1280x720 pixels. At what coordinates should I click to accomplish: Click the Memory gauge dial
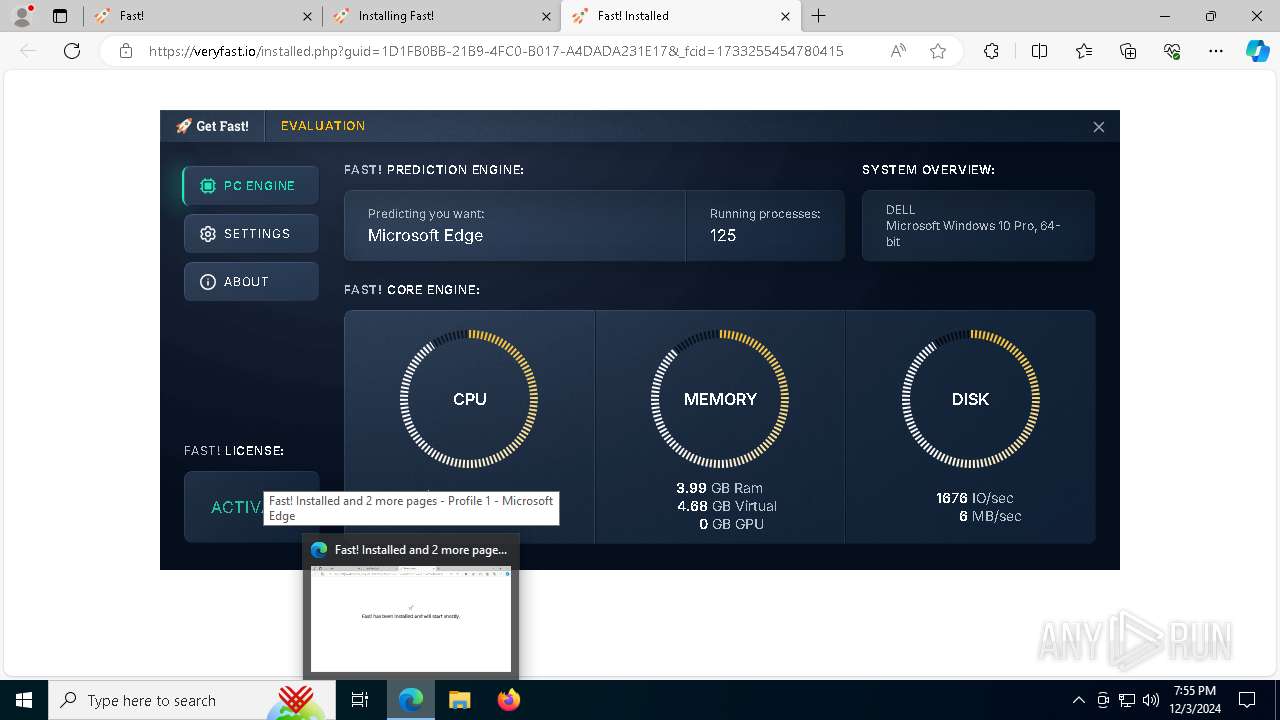coord(720,399)
